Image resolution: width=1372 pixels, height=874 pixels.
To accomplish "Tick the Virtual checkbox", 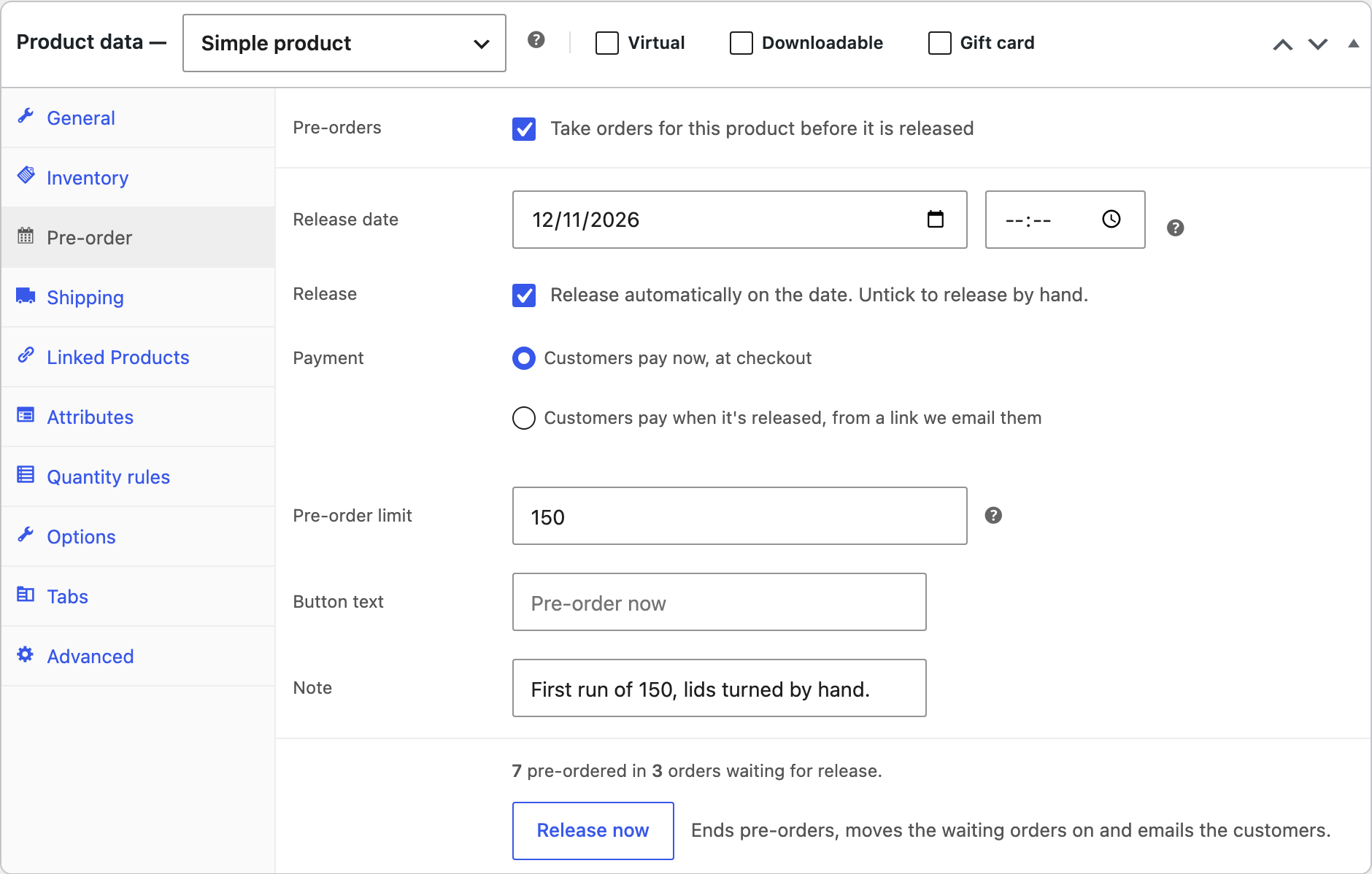I will click(x=607, y=43).
